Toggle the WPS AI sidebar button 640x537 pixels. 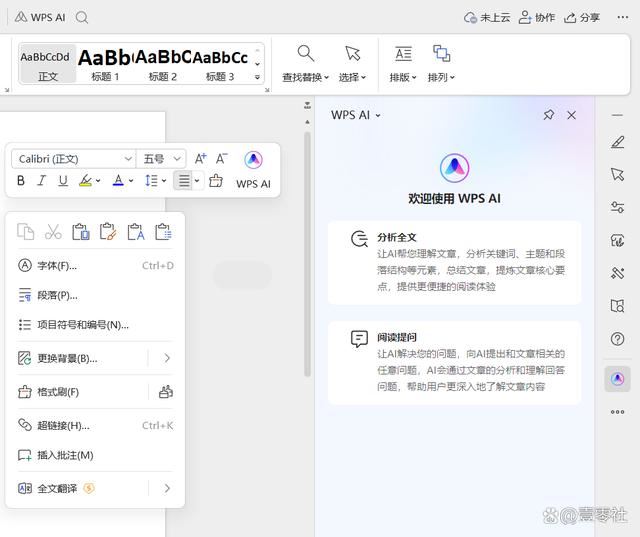(617, 379)
